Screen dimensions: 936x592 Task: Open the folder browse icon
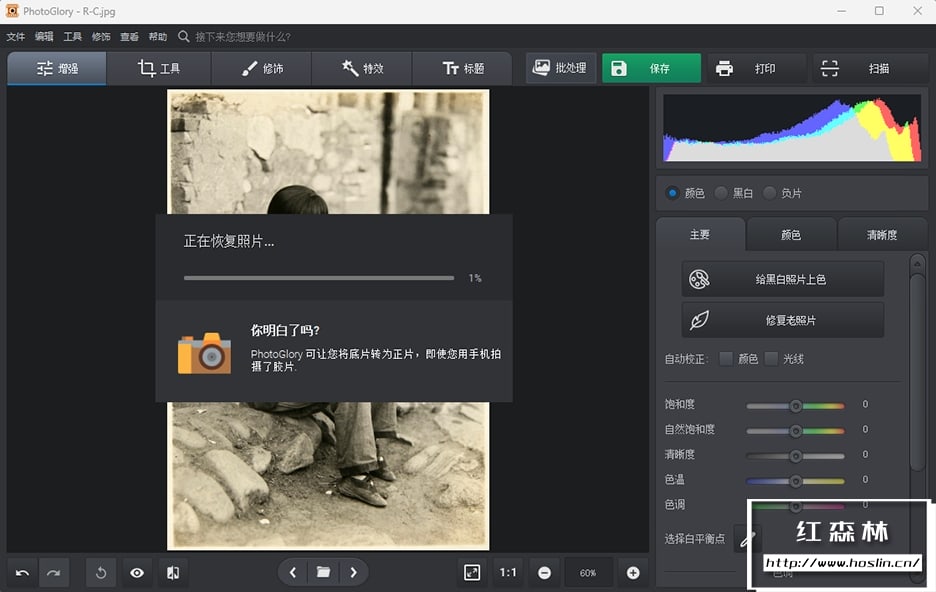pos(323,572)
